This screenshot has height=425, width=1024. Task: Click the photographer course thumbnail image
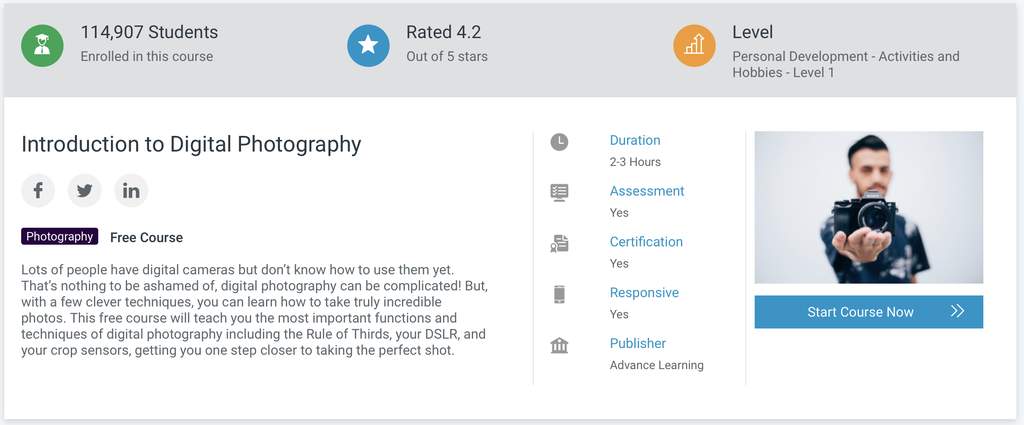869,208
